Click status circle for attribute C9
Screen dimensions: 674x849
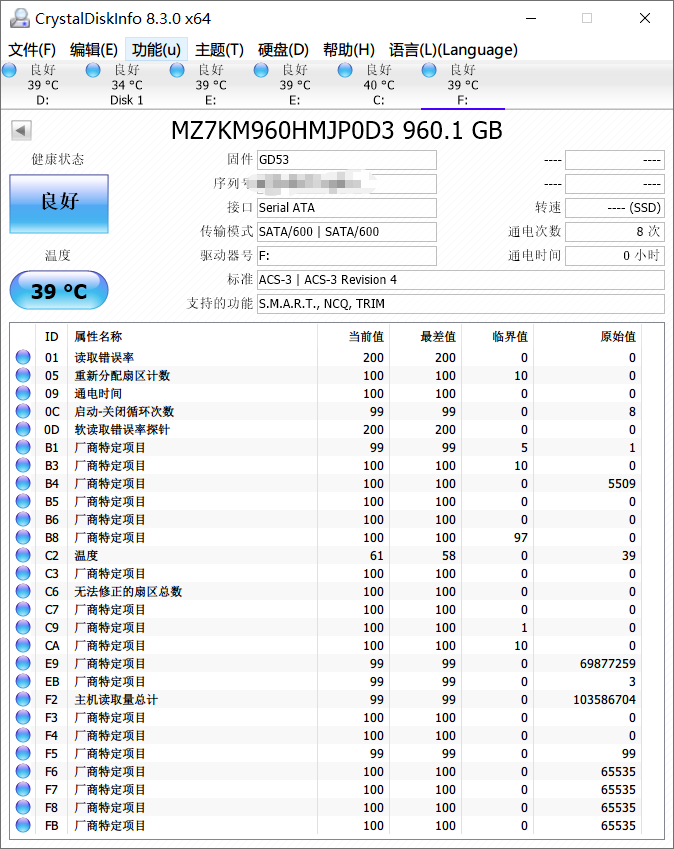[x=23, y=627]
